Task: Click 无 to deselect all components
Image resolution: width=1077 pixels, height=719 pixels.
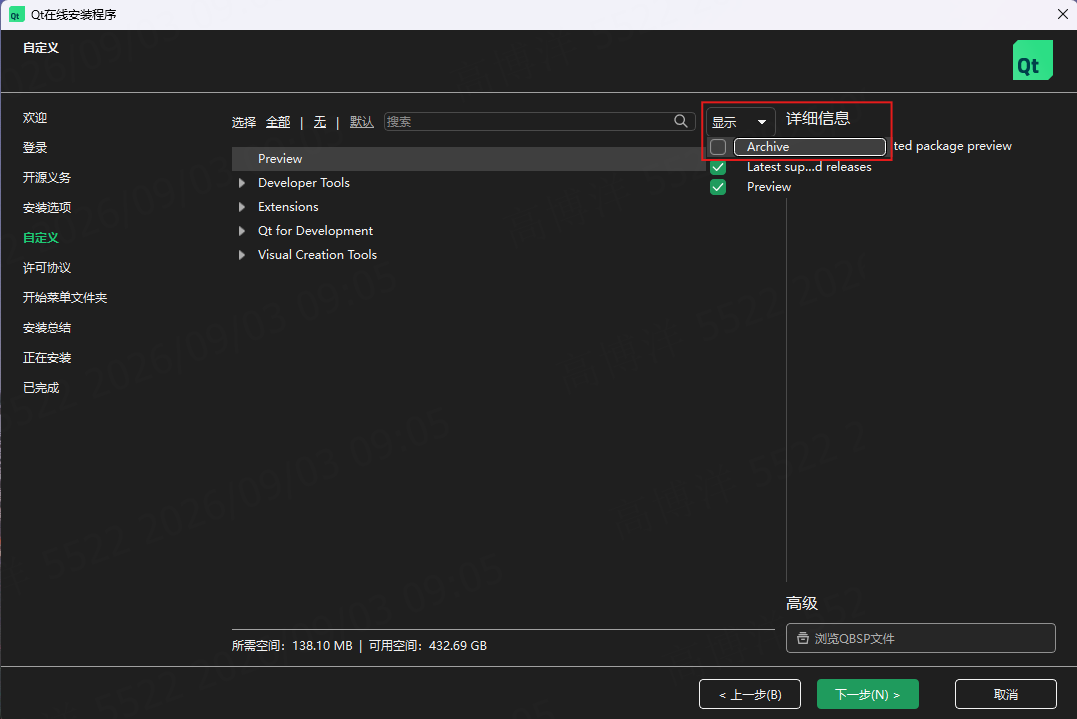Action: (x=319, y=122)
